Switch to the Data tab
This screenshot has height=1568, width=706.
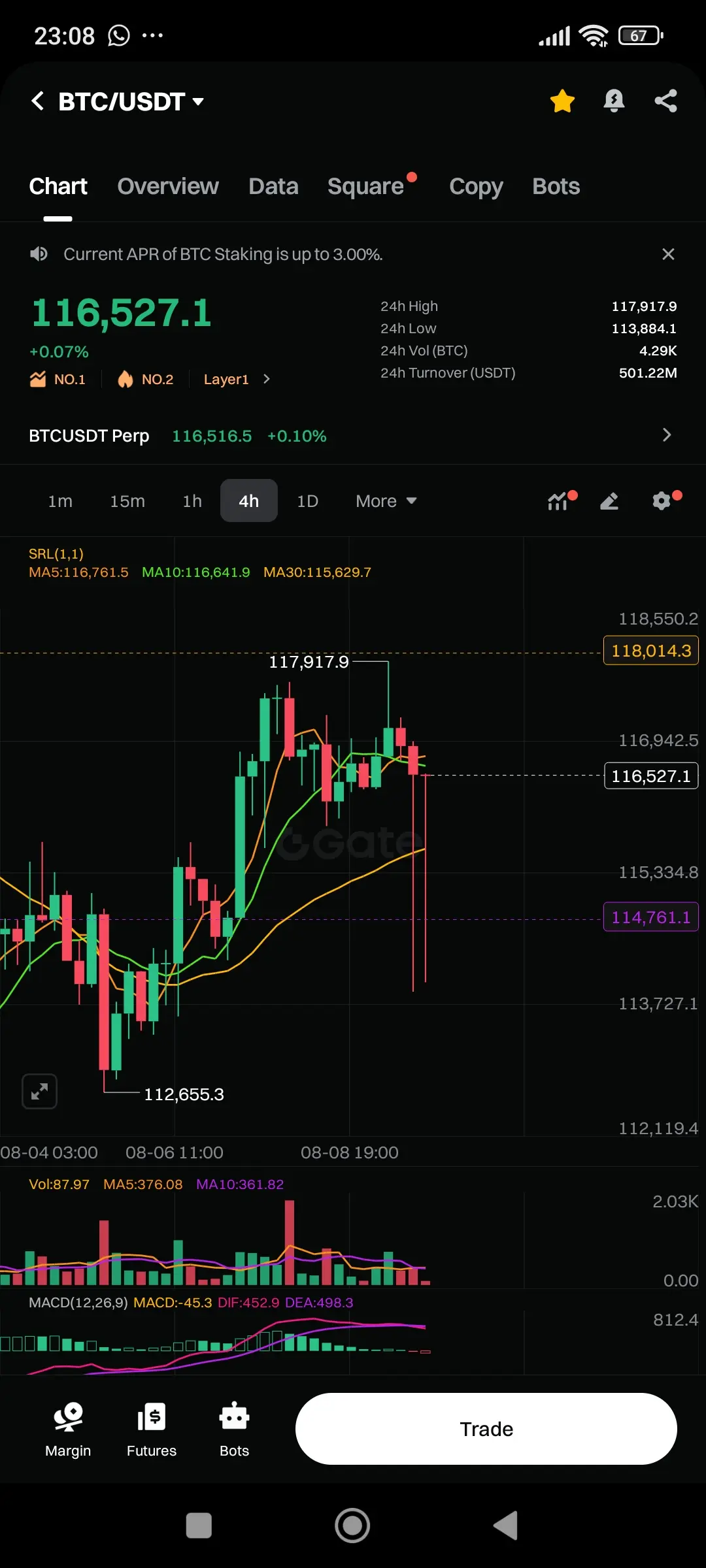click(273, 186)
